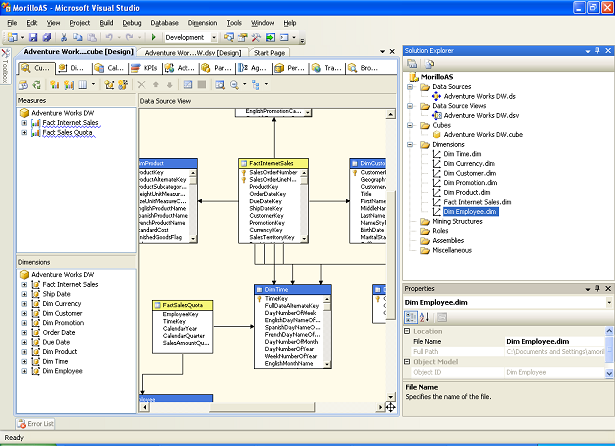Collapse the Data Sources folder
The image size is (615, 446).
pyautogui.click(x=410, y=87)
